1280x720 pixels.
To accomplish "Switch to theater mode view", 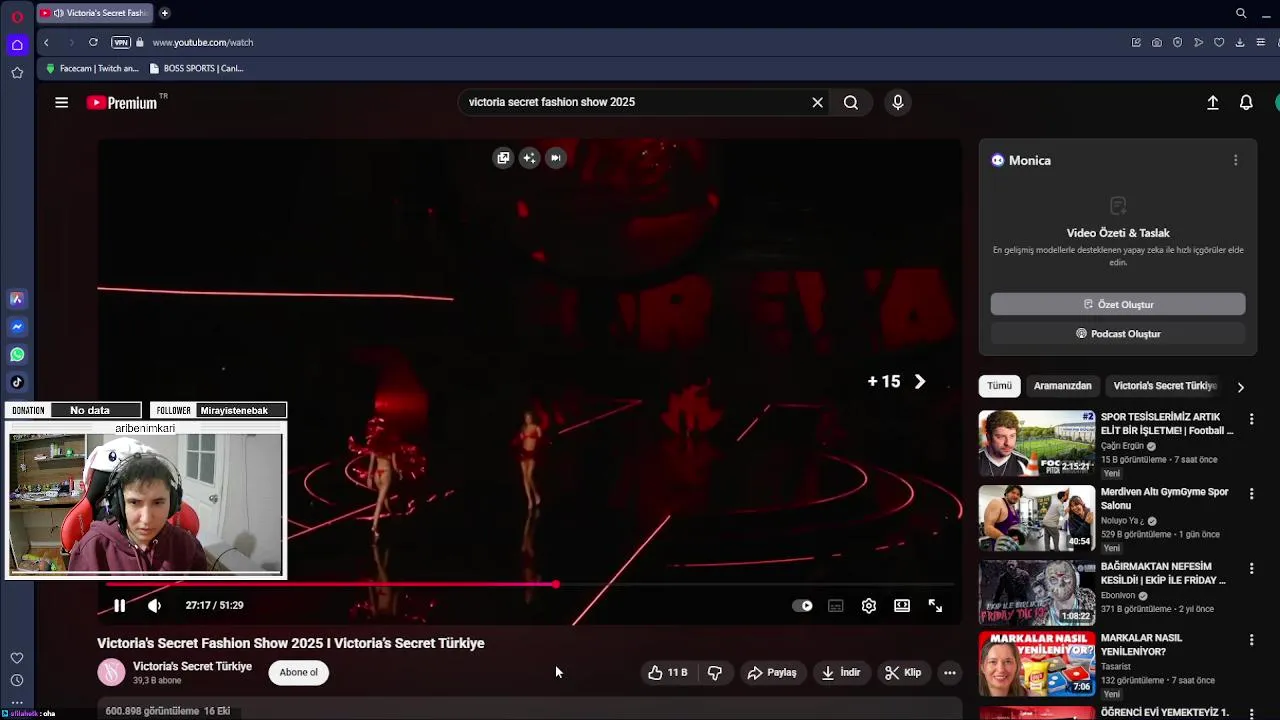I will point(902,605).
